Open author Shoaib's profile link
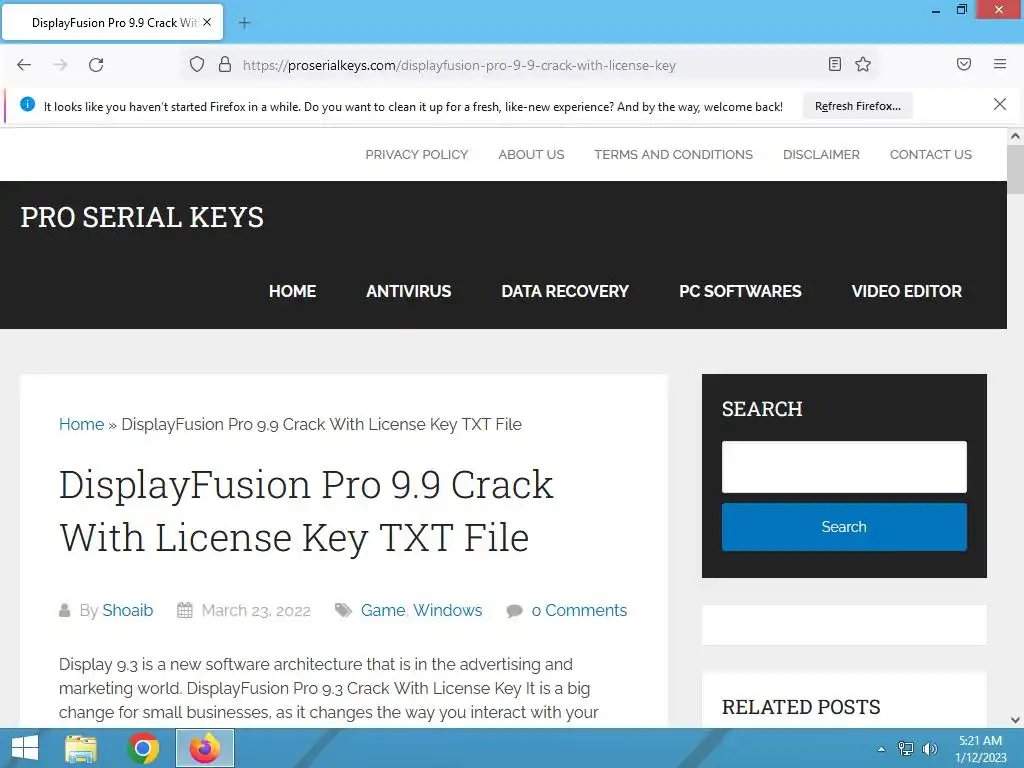 [127, 611]
